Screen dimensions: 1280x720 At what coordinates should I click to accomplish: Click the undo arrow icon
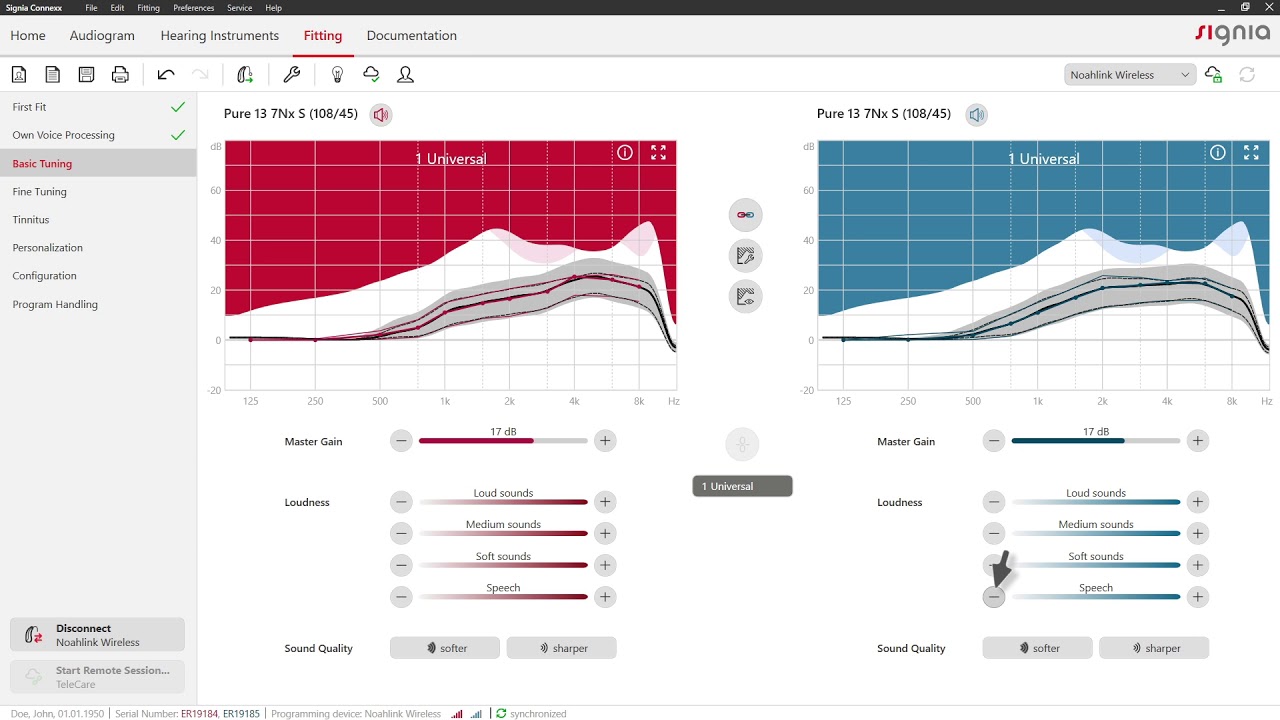click(166, 75)
